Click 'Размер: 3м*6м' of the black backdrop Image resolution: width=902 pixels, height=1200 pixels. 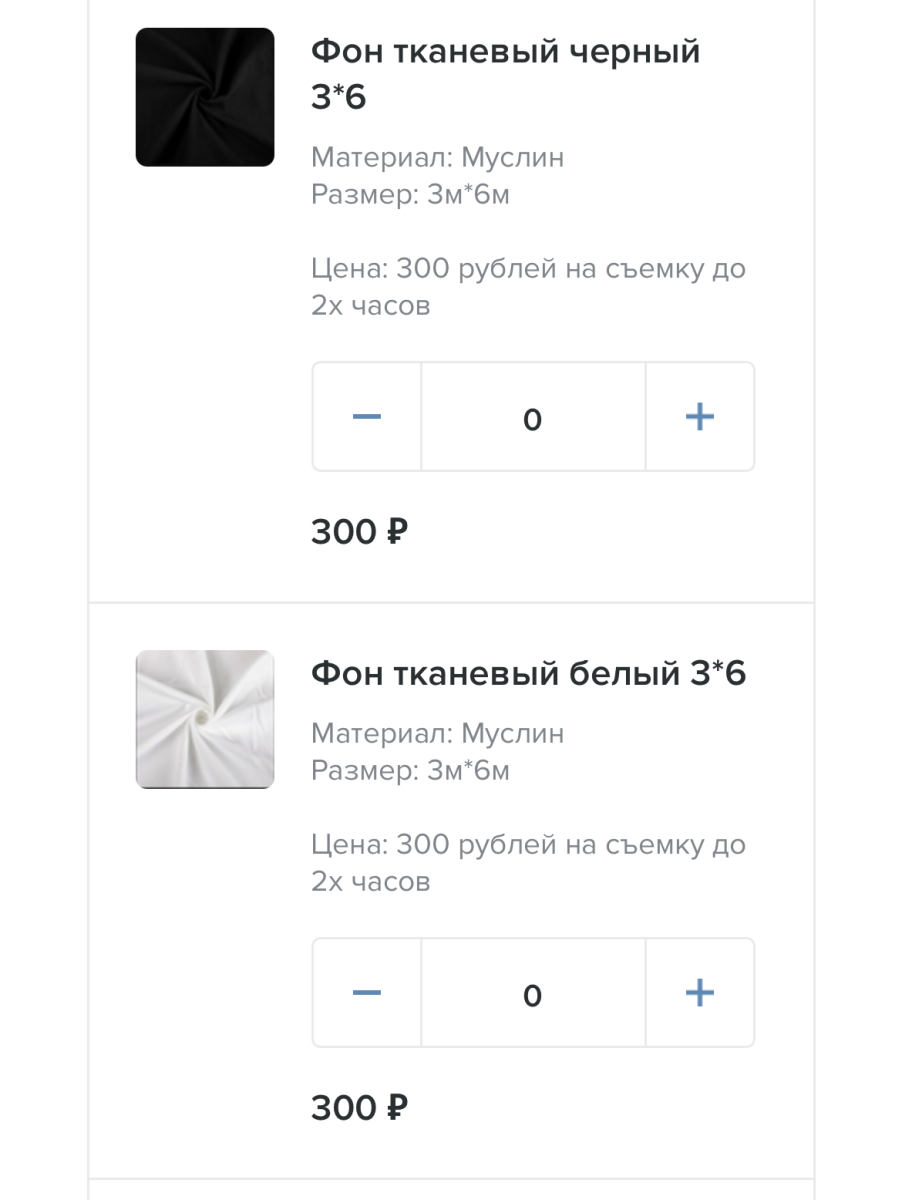[x=411, y=195]
